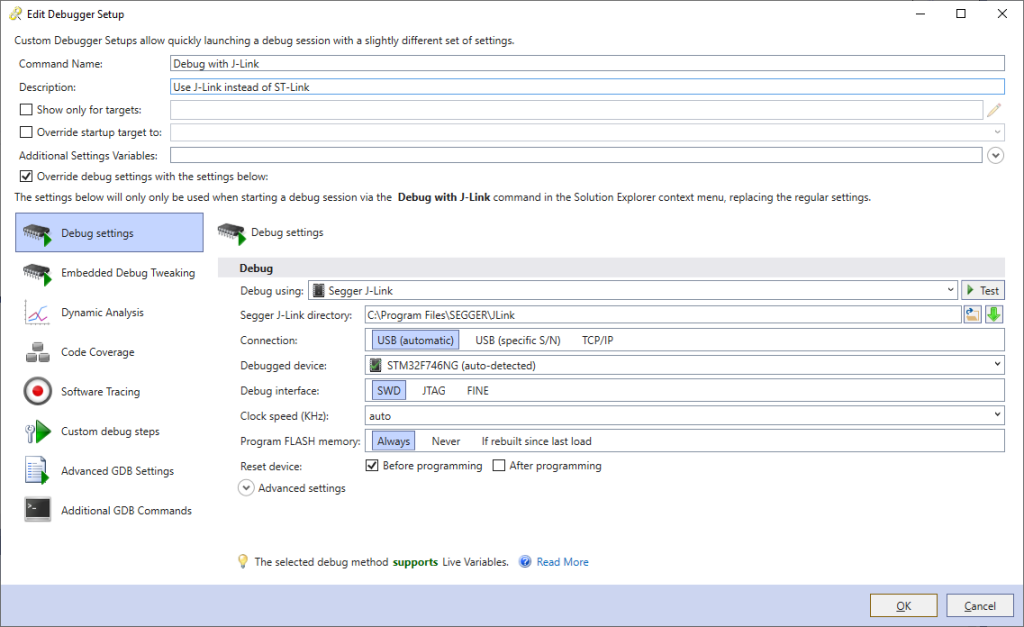Image resolution: width=1024 pixels, height=627 pixels.
Task: Open the Read More link
Action: coord(562,562)
